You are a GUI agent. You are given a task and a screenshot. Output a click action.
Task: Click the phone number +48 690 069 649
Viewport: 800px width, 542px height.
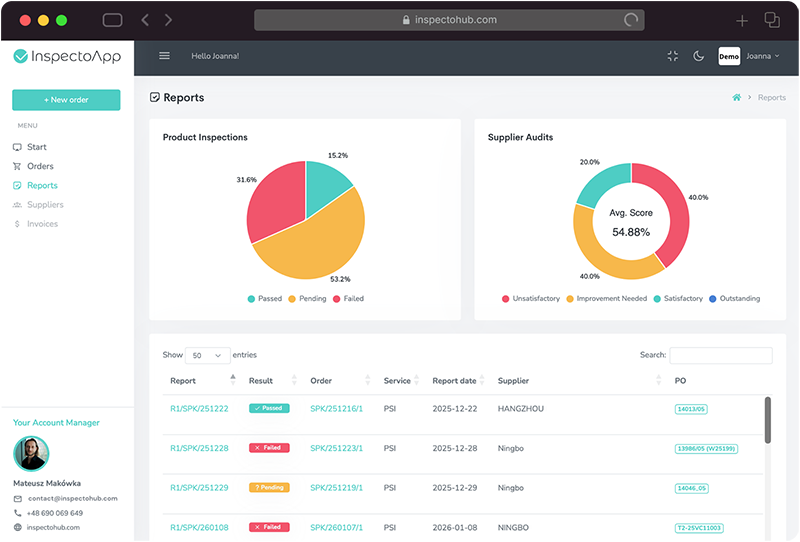click(55, 513)
